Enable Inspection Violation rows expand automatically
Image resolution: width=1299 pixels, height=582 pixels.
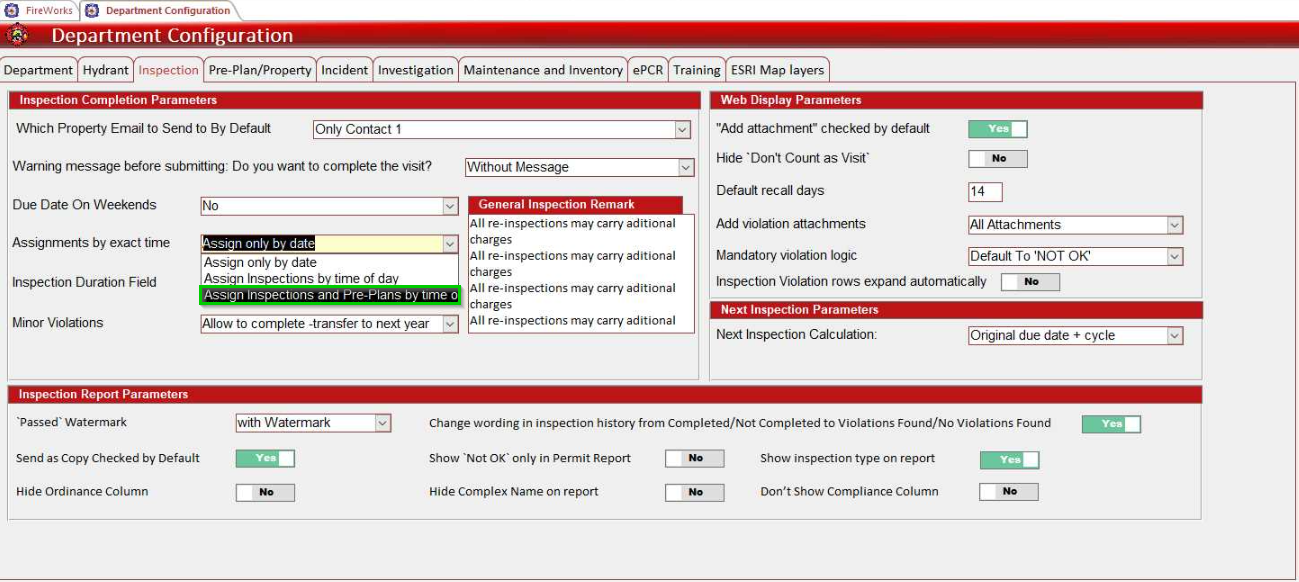[1030, 282]
